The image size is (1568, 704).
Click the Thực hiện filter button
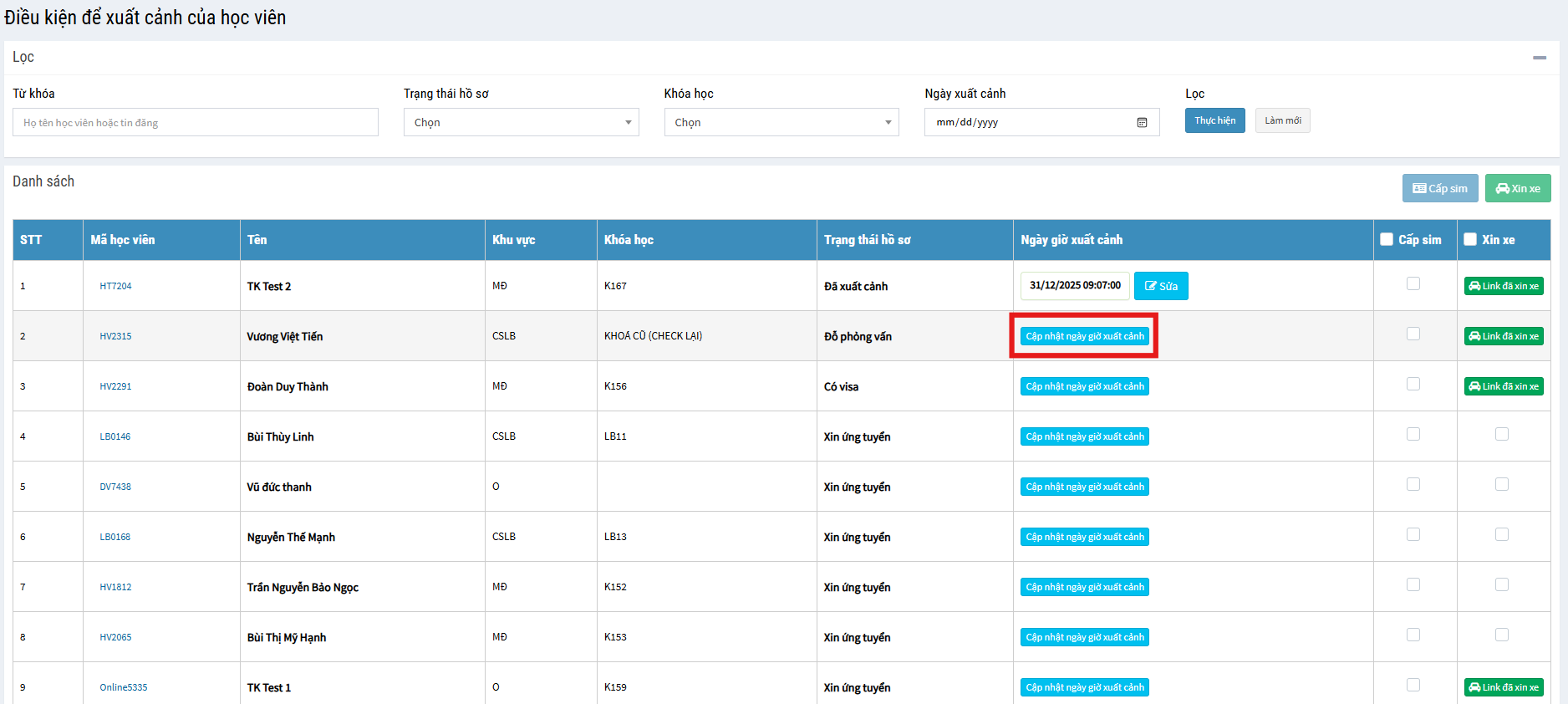click(1214, 120)
